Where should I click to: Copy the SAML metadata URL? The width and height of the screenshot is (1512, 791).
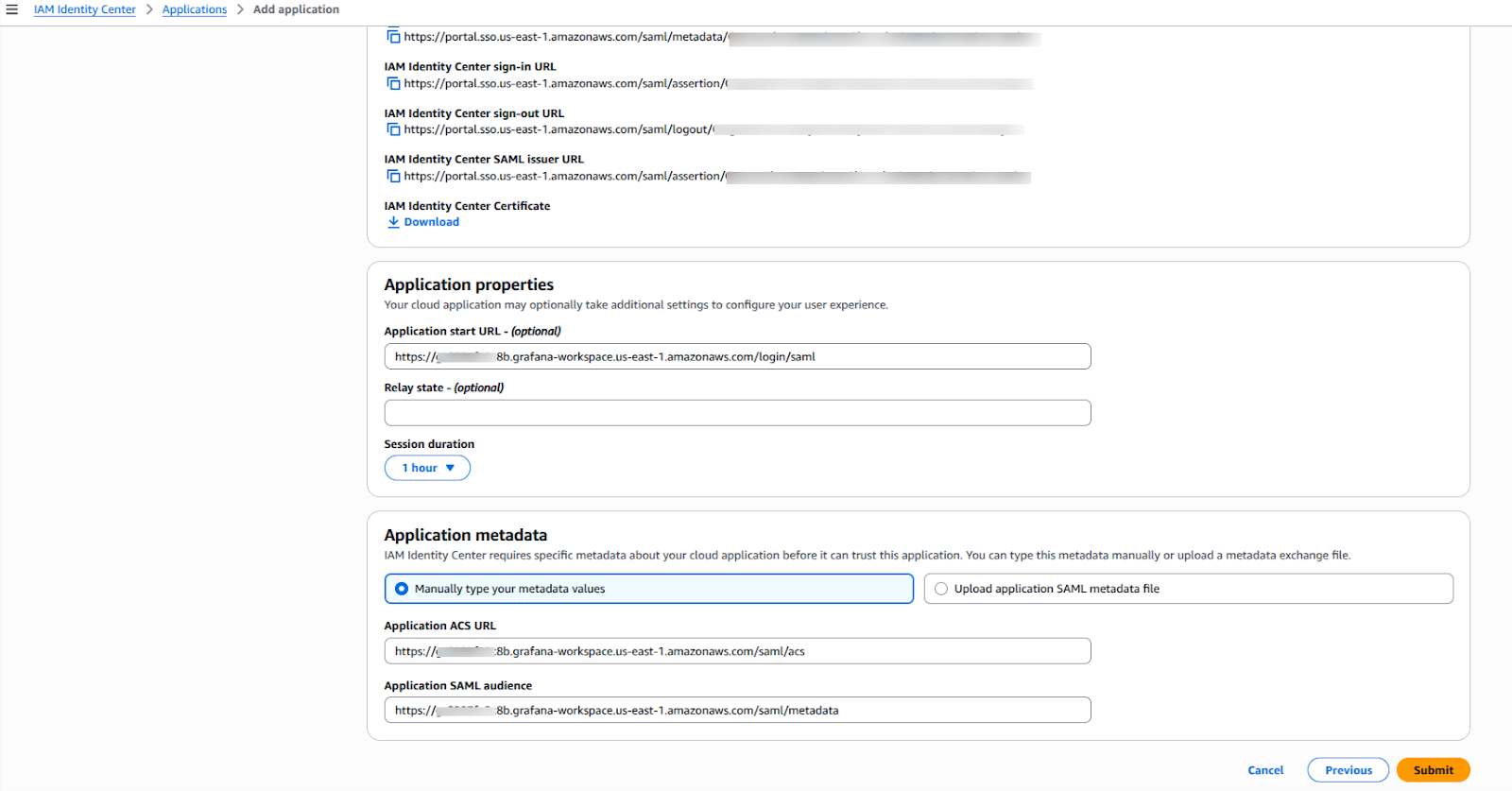pyautogui.click(x=393, y=37)
